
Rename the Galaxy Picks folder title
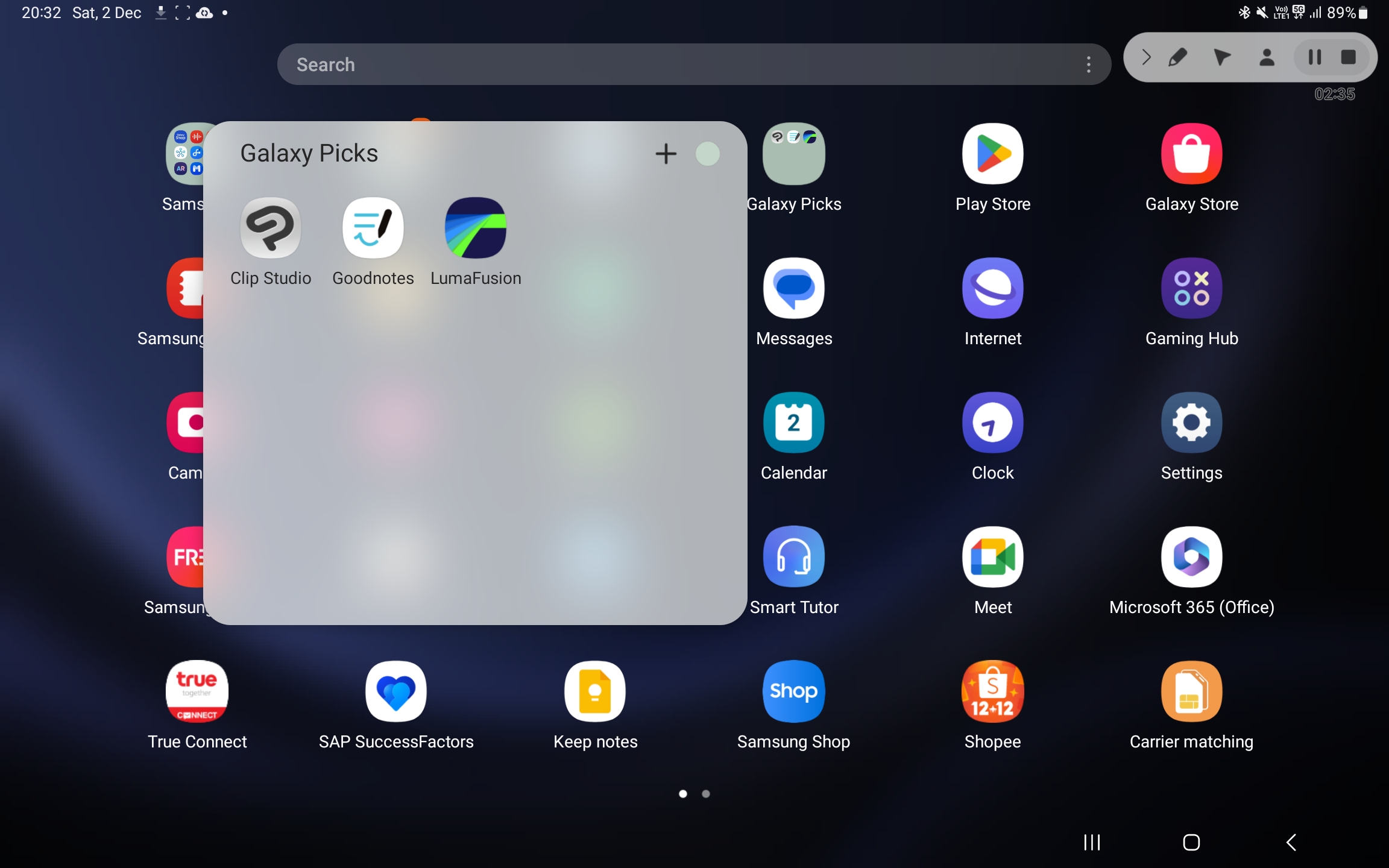[309, 153]
